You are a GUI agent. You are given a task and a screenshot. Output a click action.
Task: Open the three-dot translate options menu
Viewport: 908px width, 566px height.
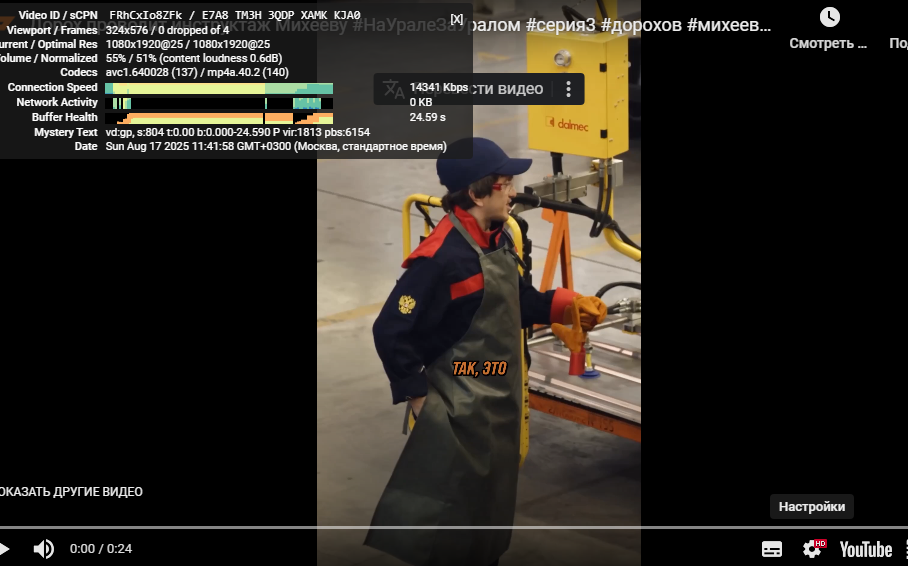[x=568, y=89]
